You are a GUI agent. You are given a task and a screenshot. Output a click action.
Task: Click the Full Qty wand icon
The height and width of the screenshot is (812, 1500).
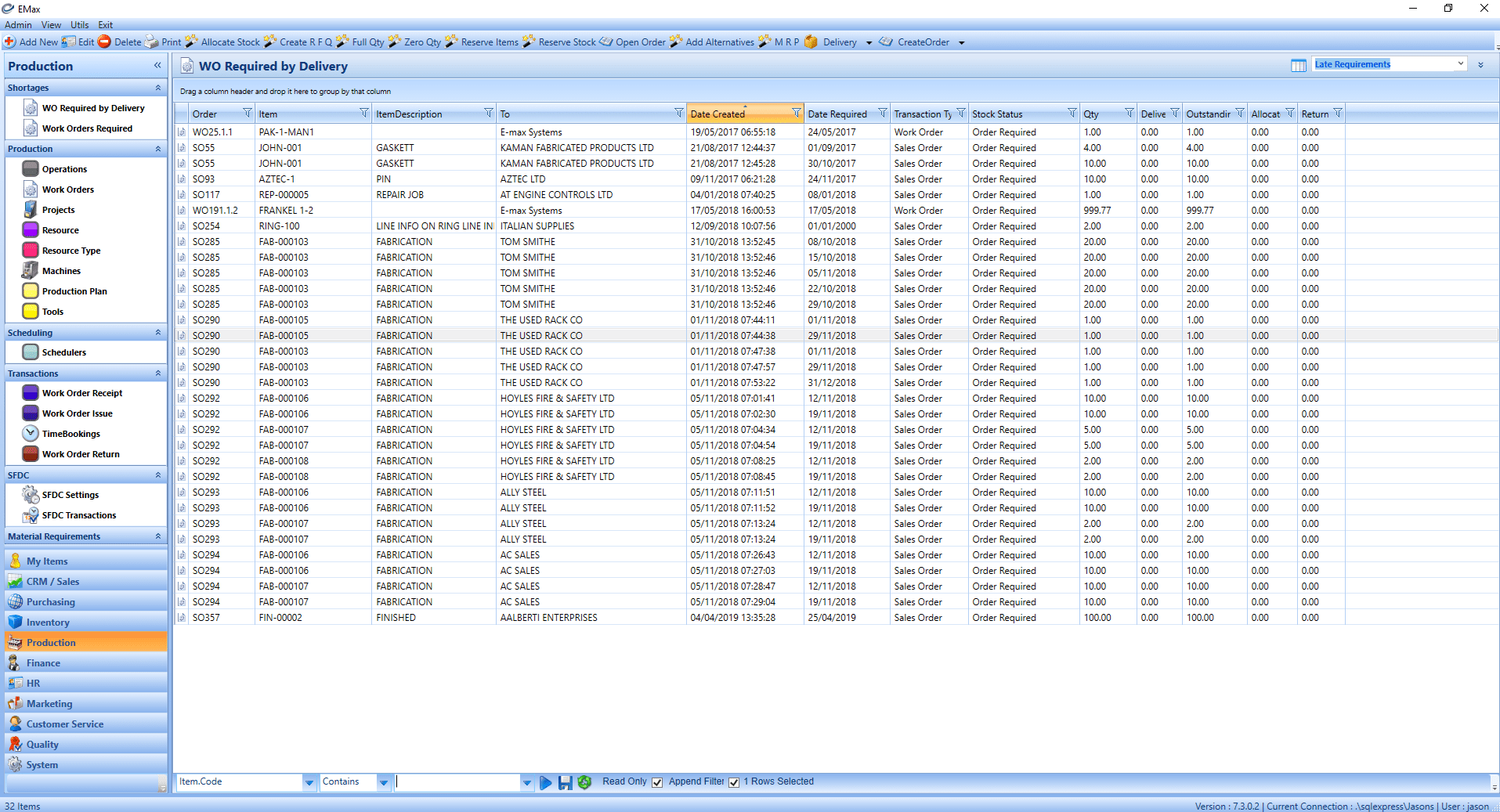click(342, 42)
